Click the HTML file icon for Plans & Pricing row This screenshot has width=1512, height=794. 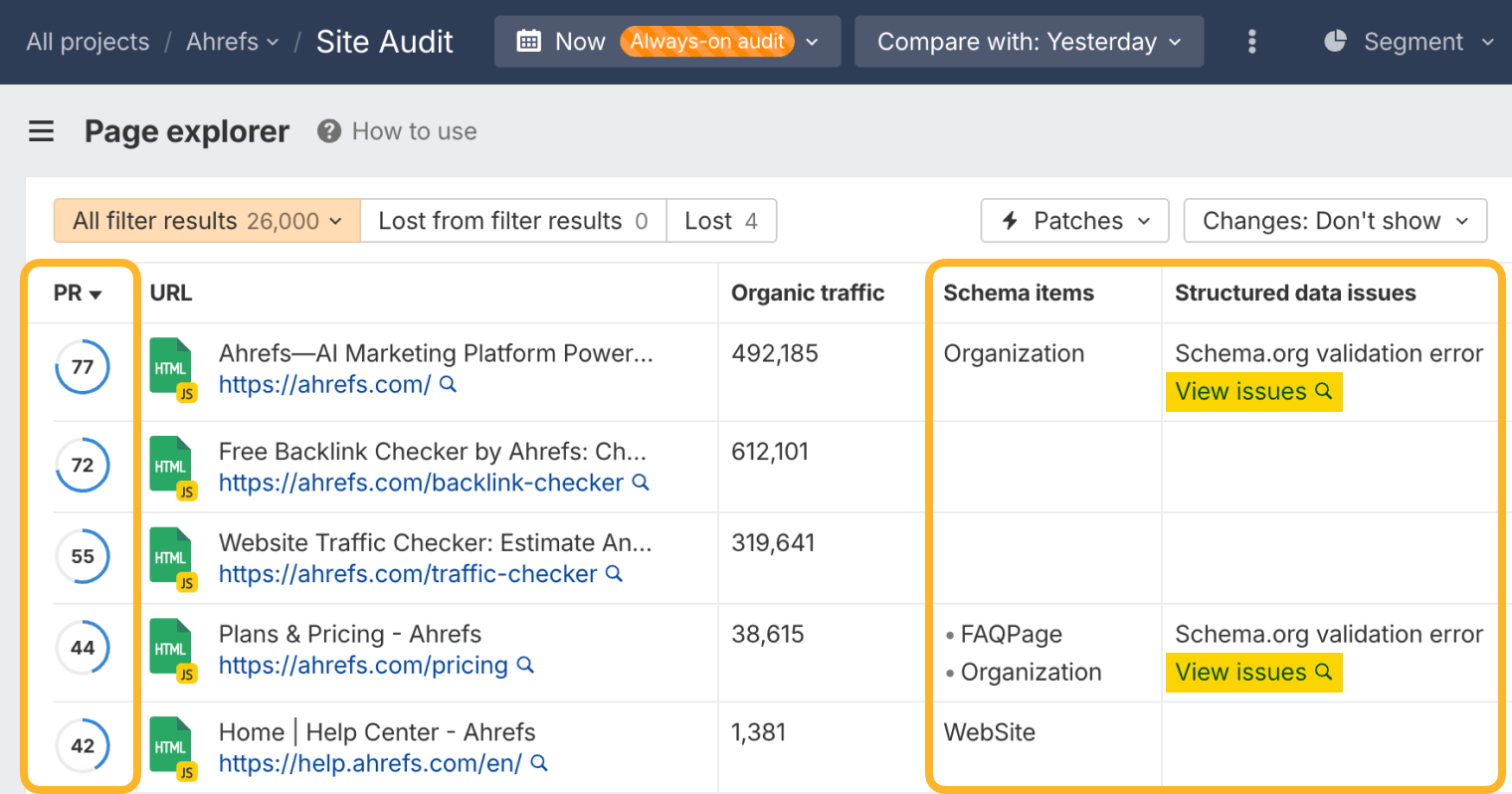pos(172,650)
